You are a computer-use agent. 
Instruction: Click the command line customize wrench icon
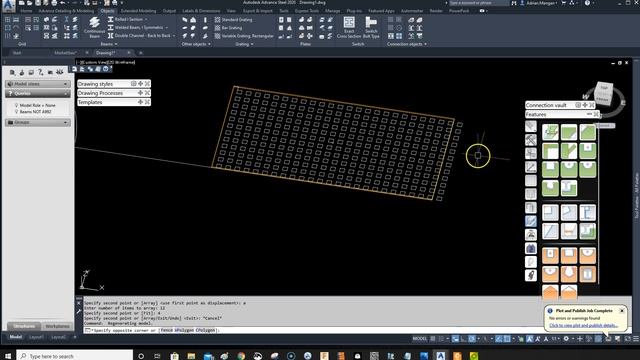79,312
